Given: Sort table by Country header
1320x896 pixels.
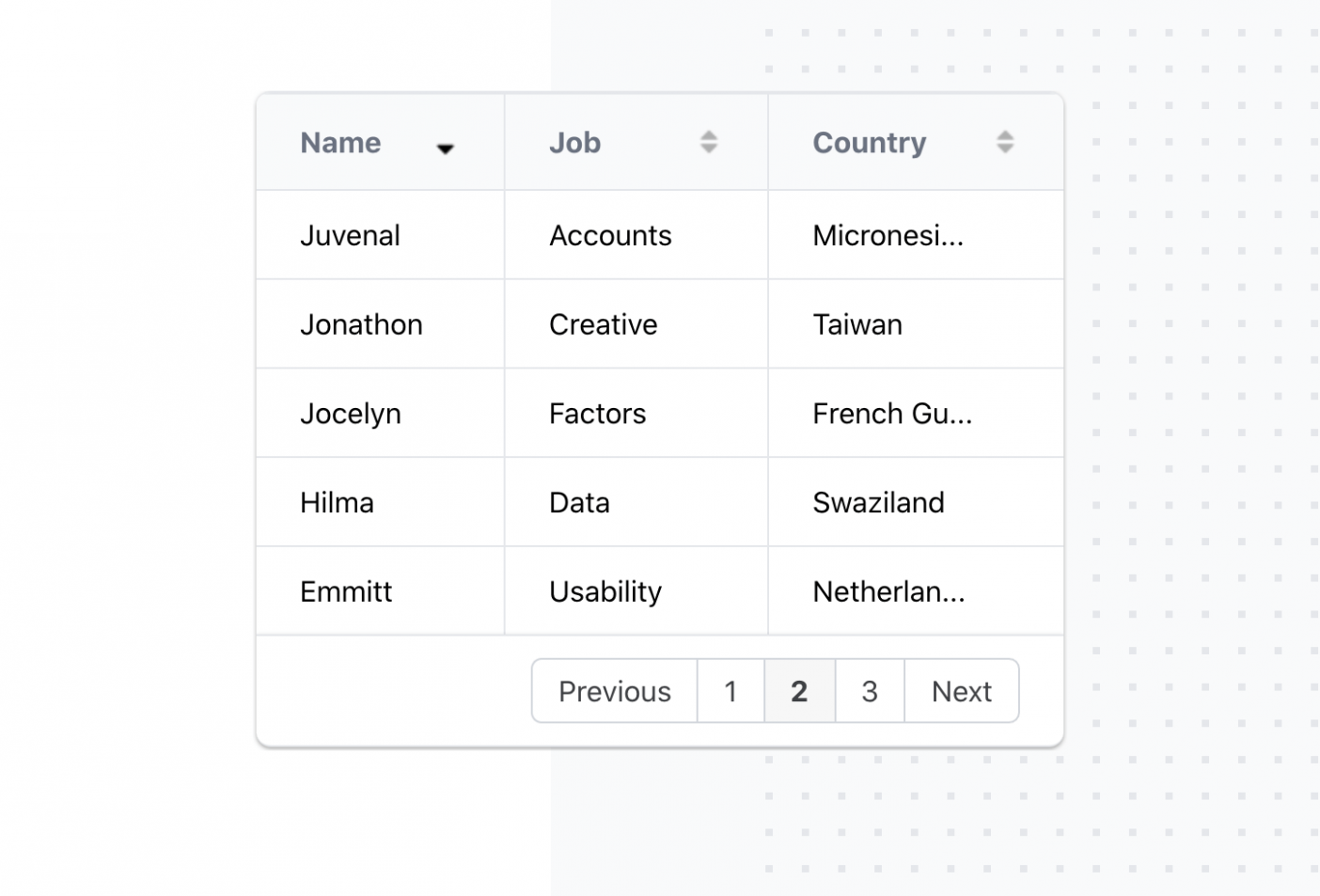Looking at the screenshot, I should pyautogui.click(x=870, y=143).
